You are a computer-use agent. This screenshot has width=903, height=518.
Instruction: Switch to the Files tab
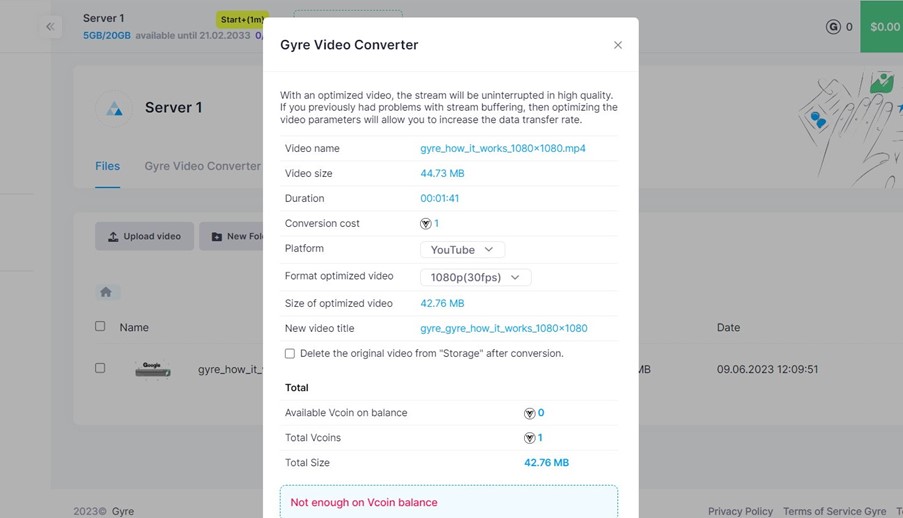point(107,166)
